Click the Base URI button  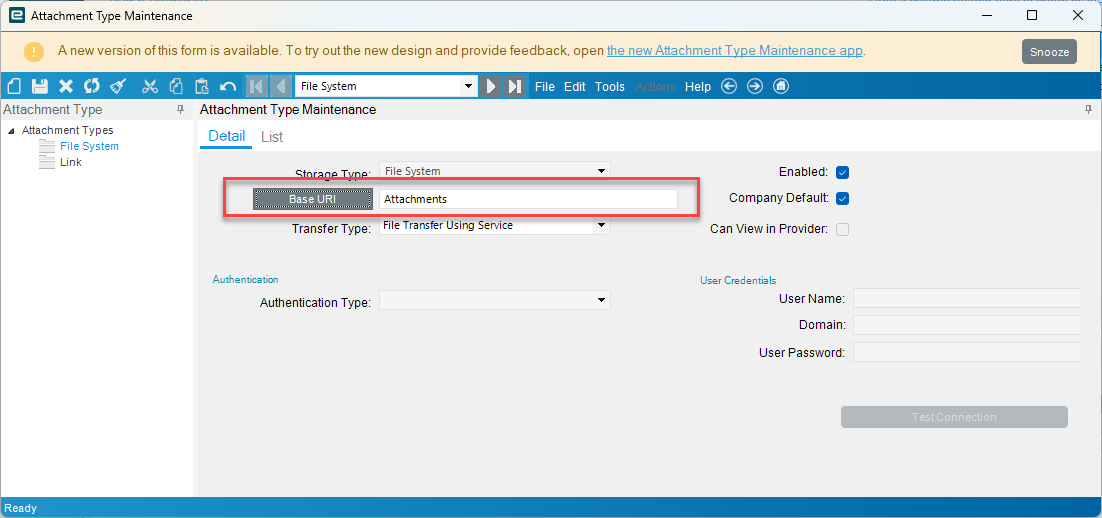pyautogui.click(x=313, y=199)
